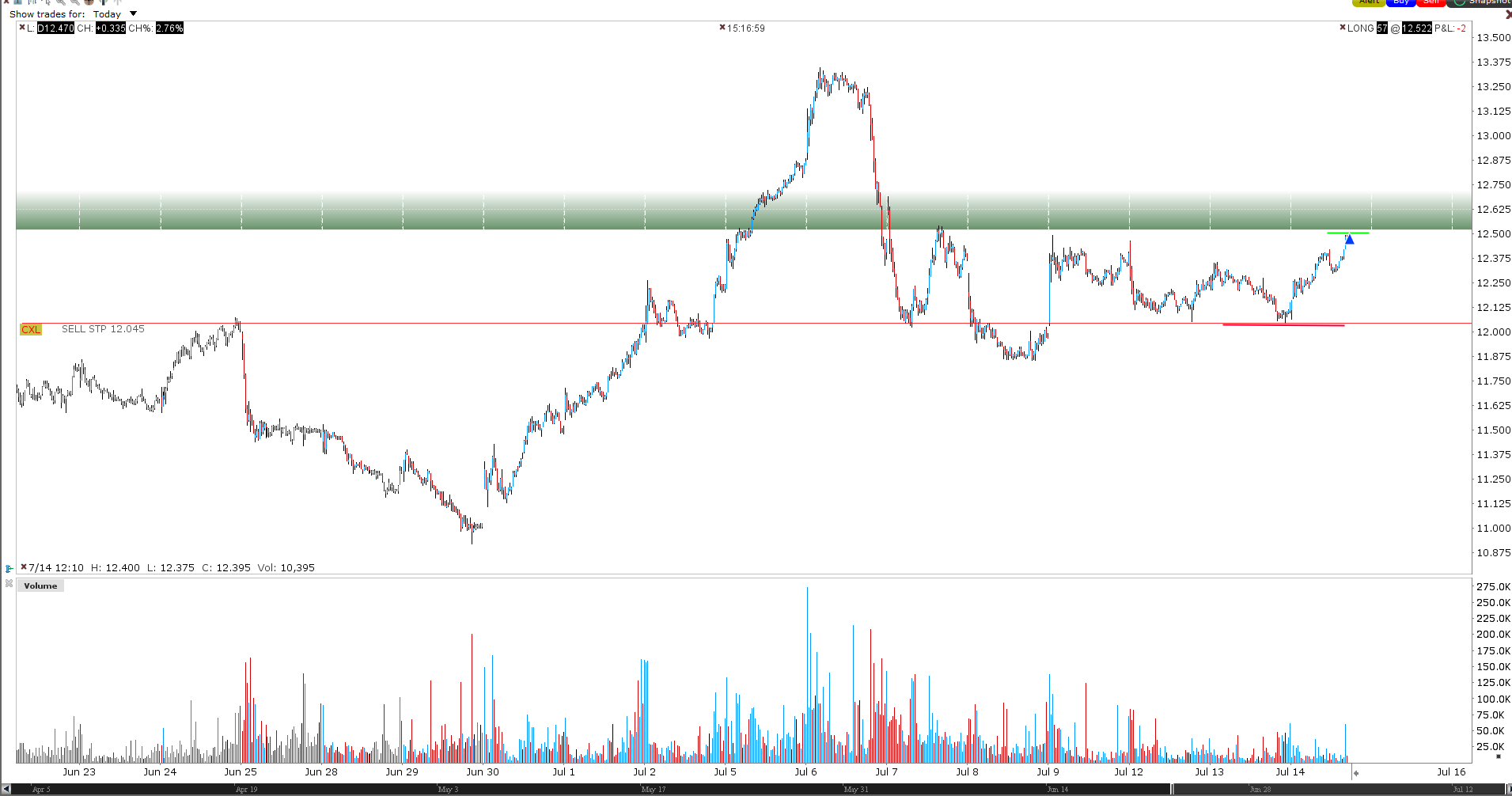Select the green line above the trade marker

(x=1347, y=233)
